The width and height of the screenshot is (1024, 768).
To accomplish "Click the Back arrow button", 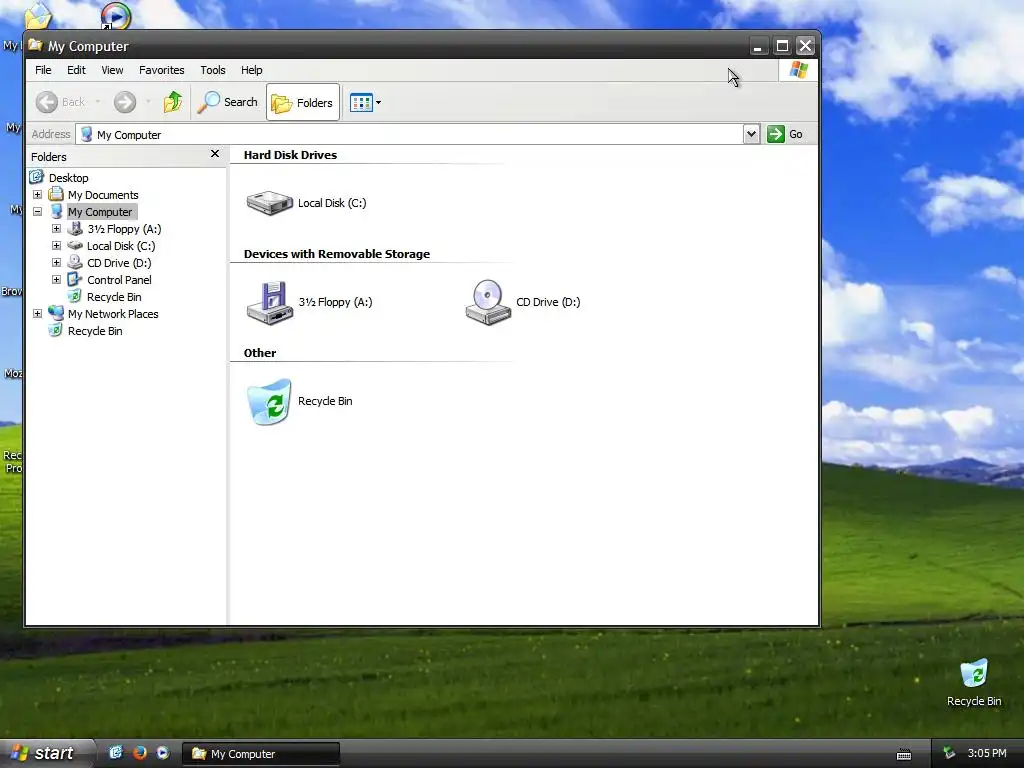I will coord(60,102).
